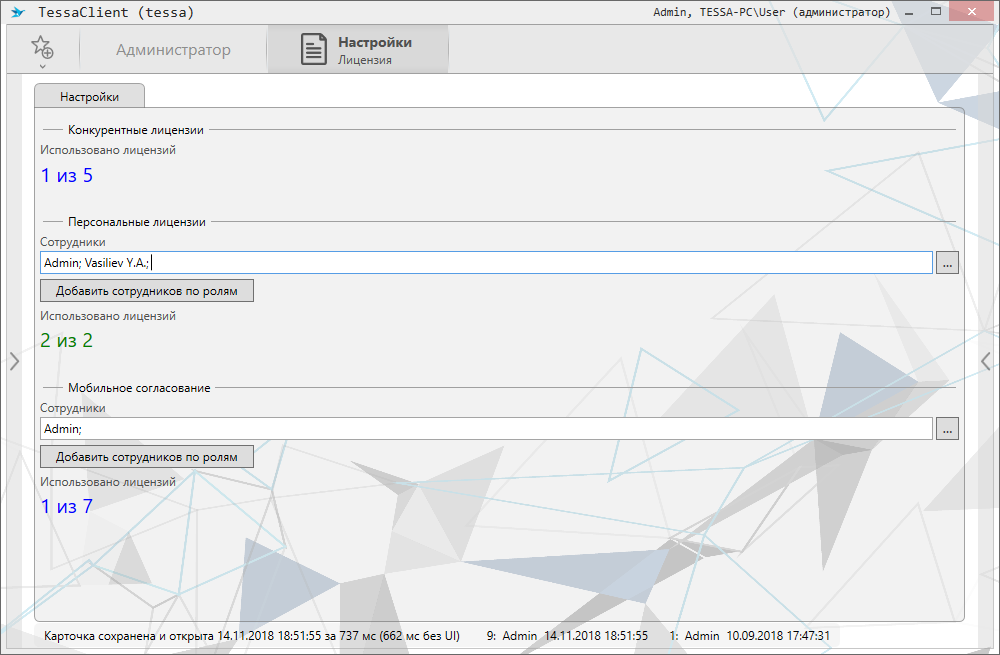Expand the left side panel arrow

pos(13,361)
